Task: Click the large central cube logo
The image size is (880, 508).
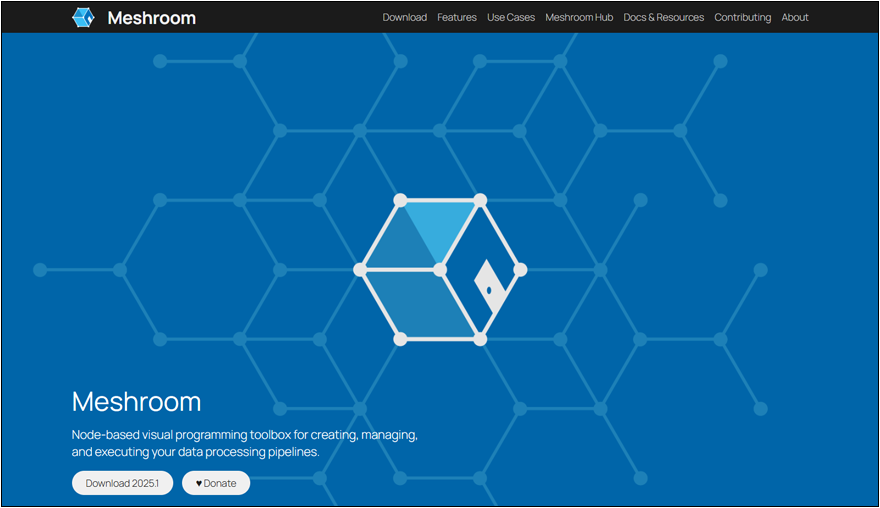Action: pyautogui.click(x=440, y=270)
